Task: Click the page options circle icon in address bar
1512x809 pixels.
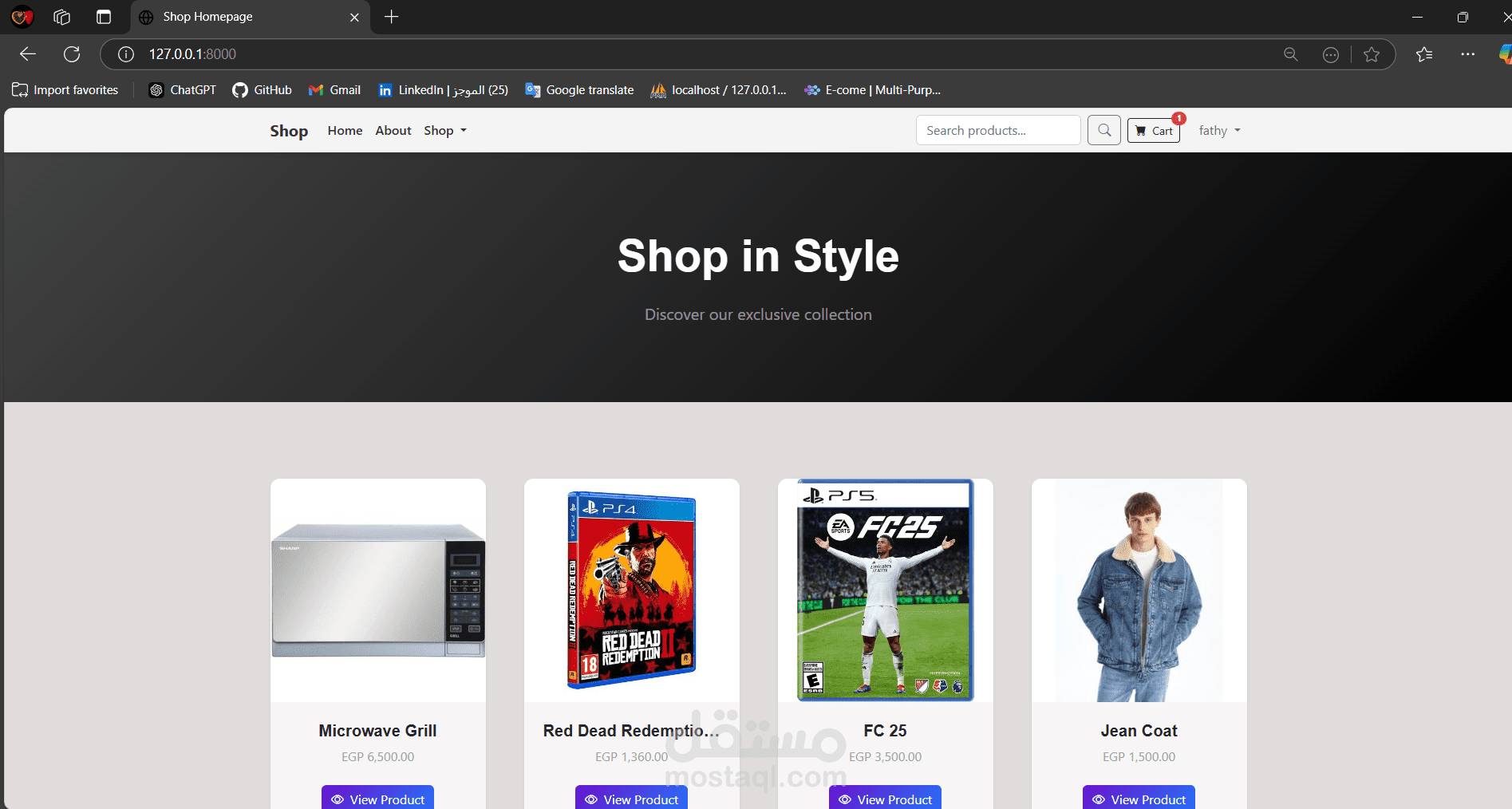Action: coord(1331,54)
